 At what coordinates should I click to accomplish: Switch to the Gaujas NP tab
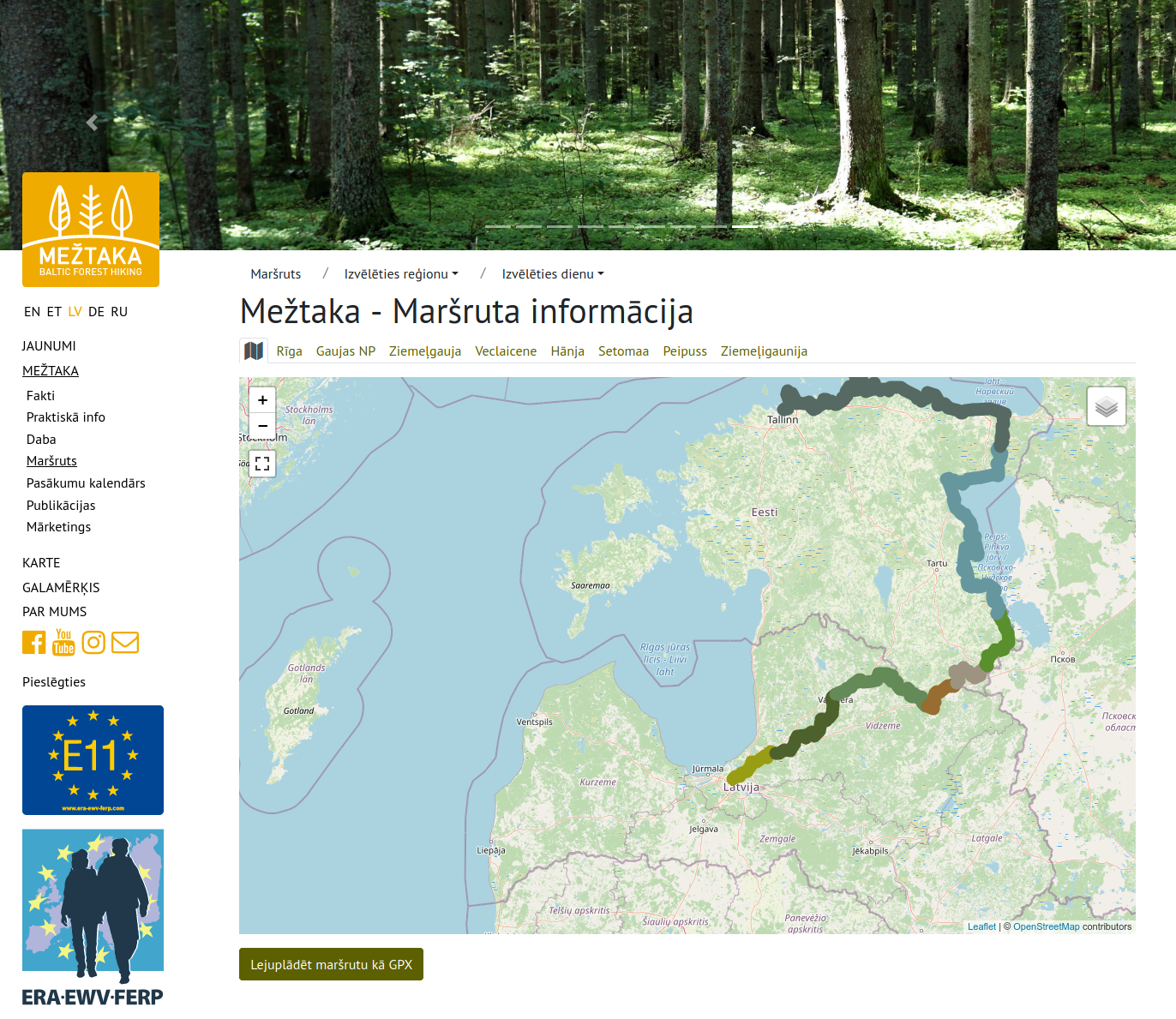pos(345,351)
